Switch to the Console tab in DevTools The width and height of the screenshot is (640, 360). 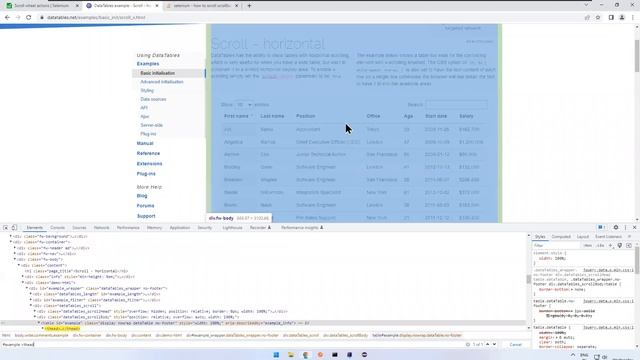58,228
